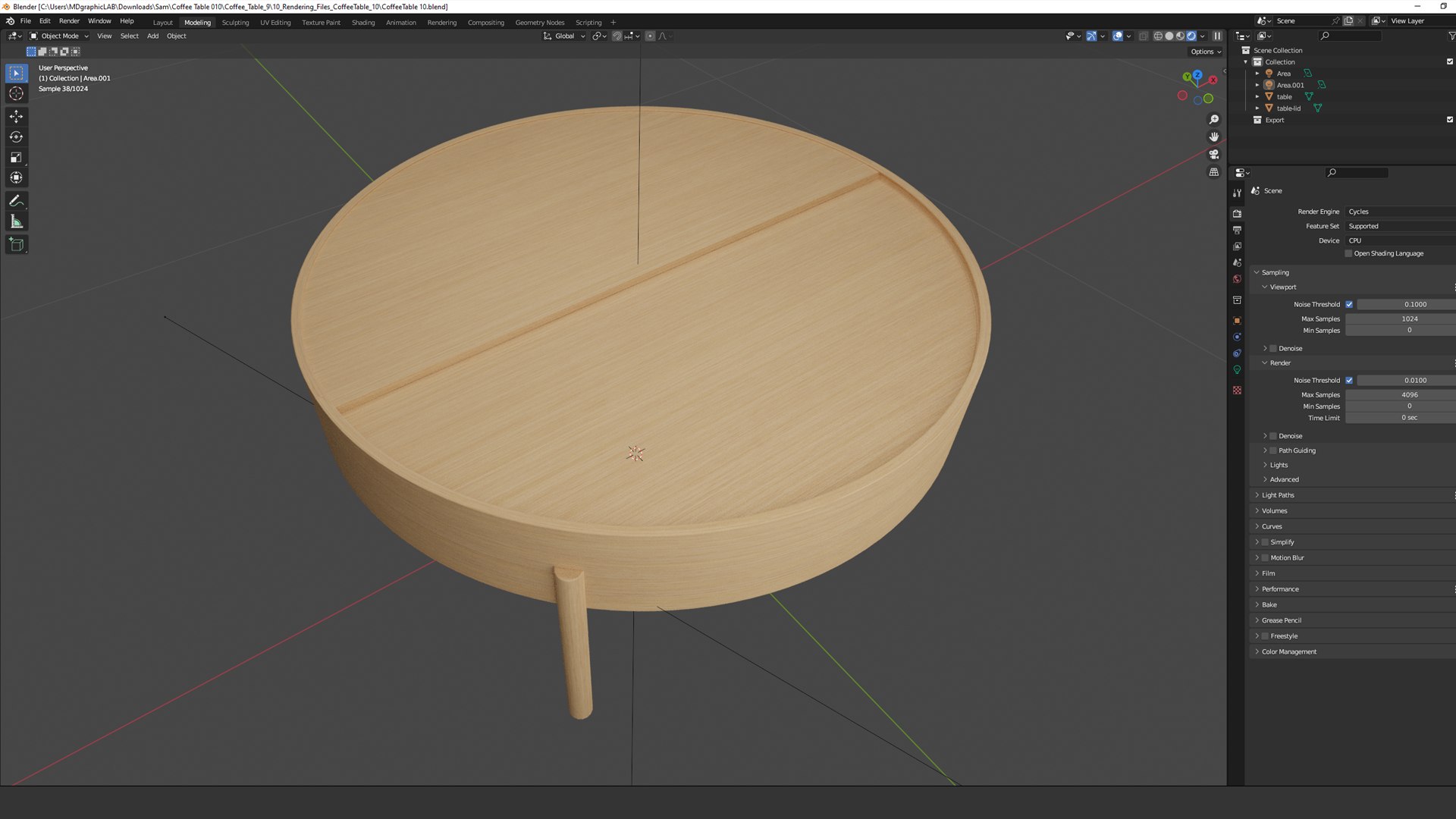Pause the viewport render preview
1456x819 pixels.
pyautogui.click(x=1217, y=36)
